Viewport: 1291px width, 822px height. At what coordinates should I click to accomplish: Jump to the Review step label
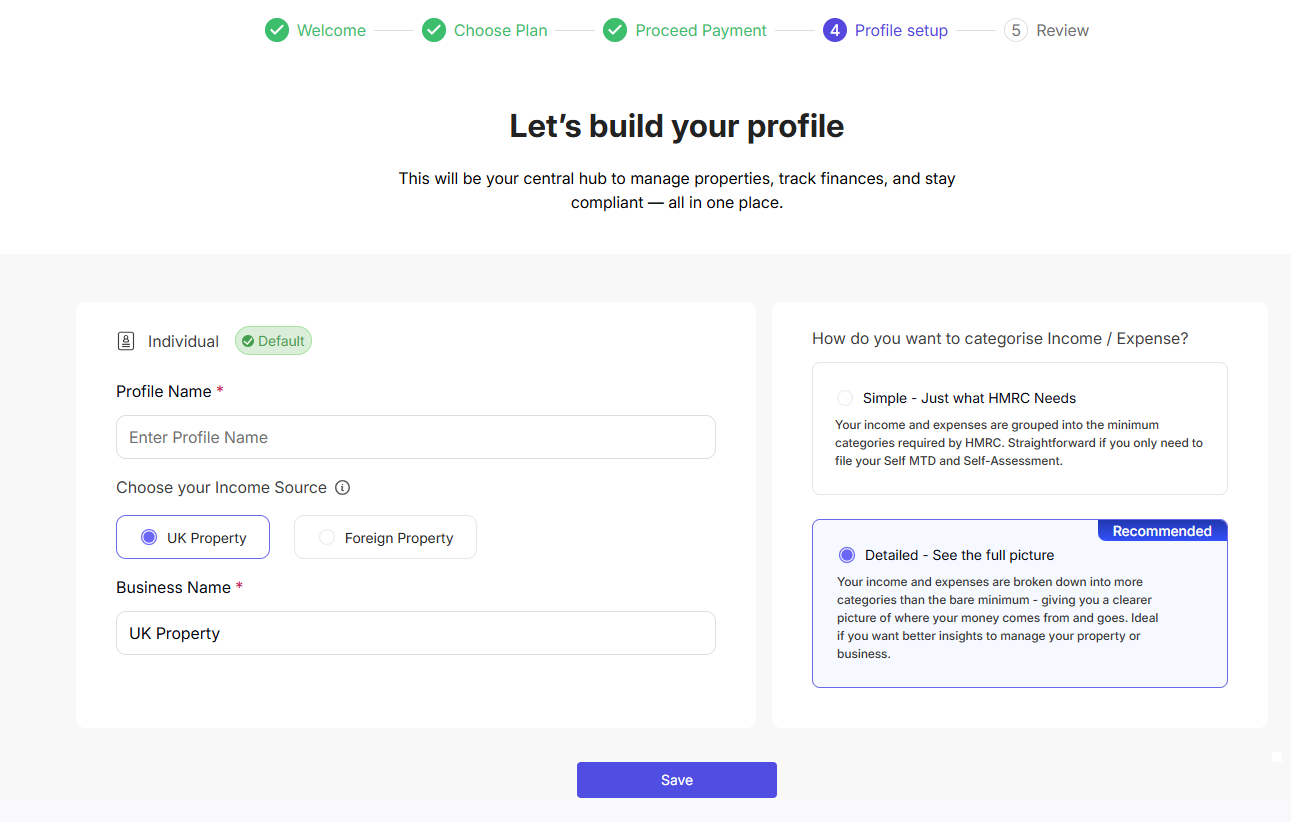tap(1062, 30)
